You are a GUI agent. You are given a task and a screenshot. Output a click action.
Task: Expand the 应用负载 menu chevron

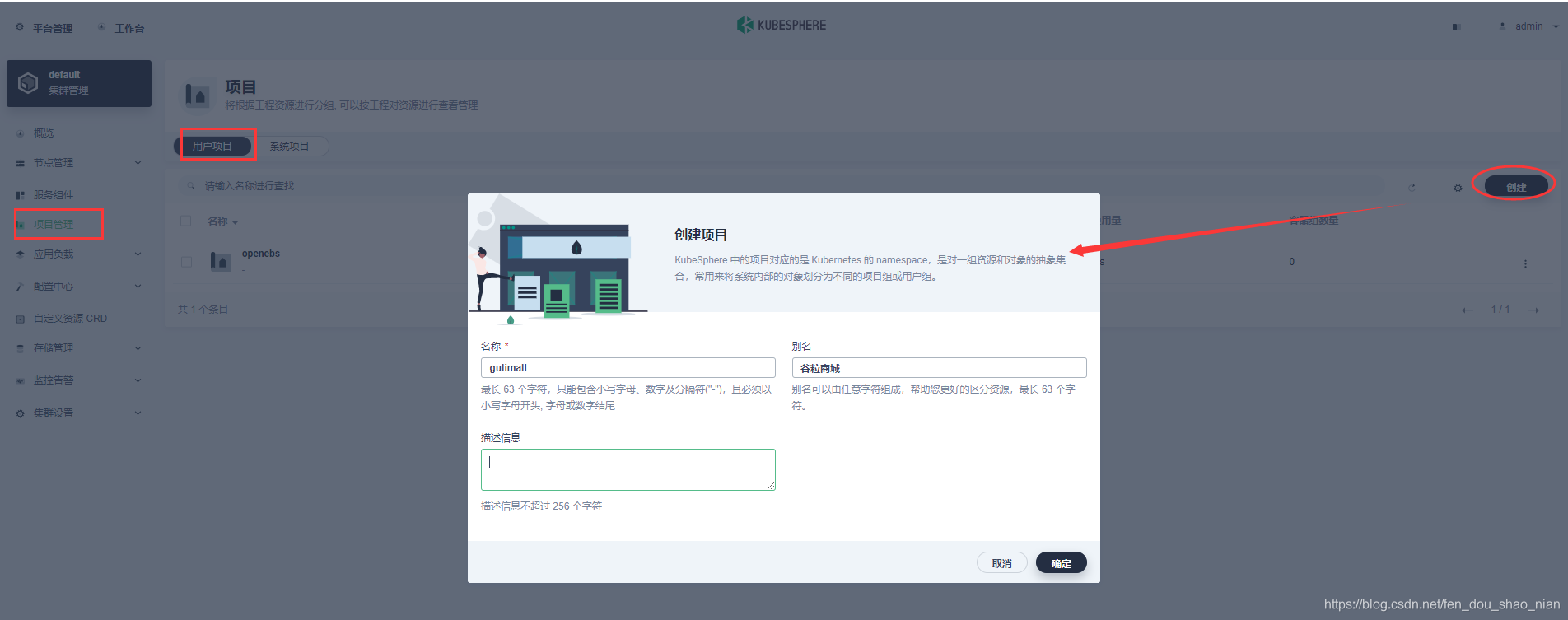[x=138, y=254]
